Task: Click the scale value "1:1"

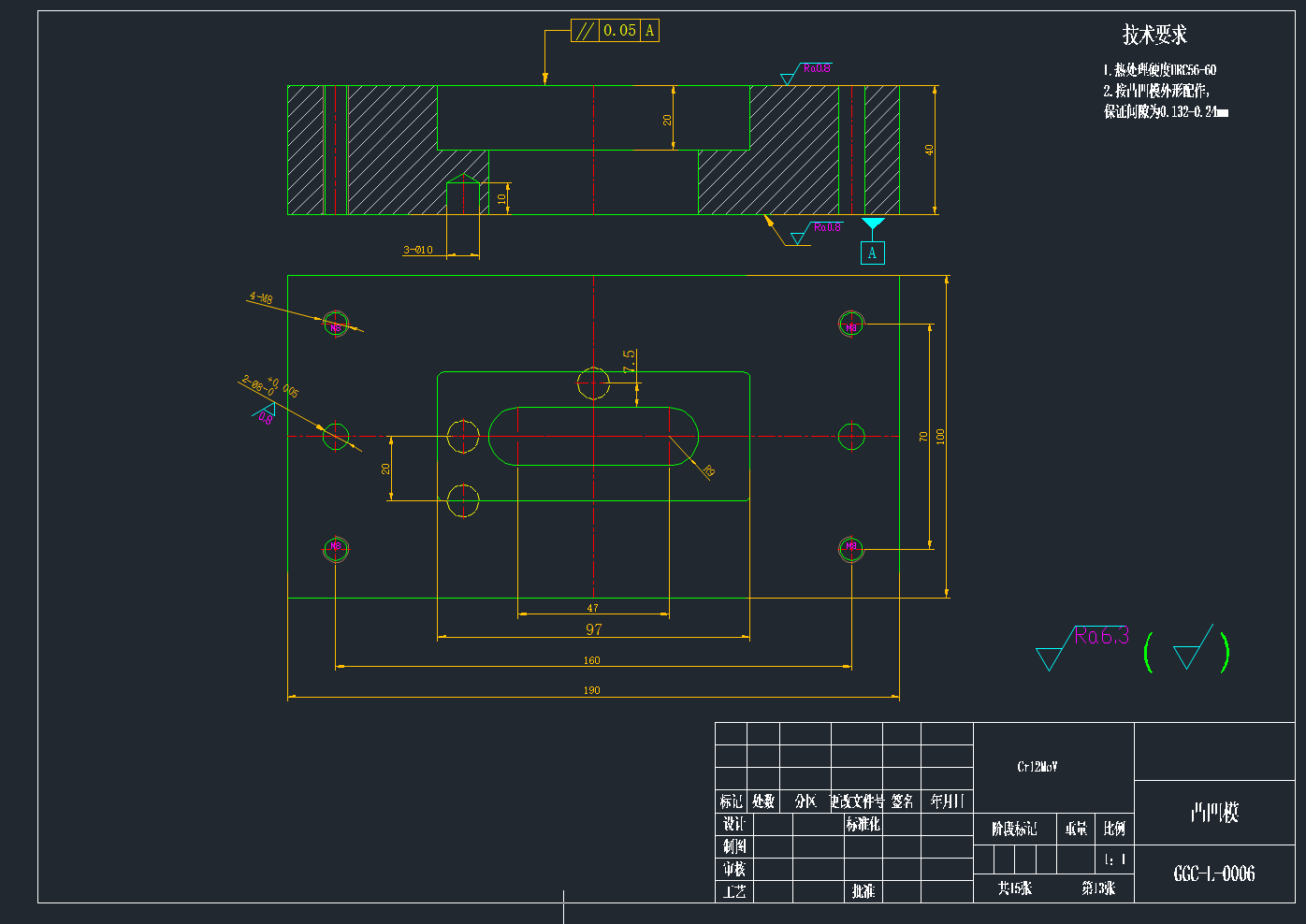Action: 1115,859
